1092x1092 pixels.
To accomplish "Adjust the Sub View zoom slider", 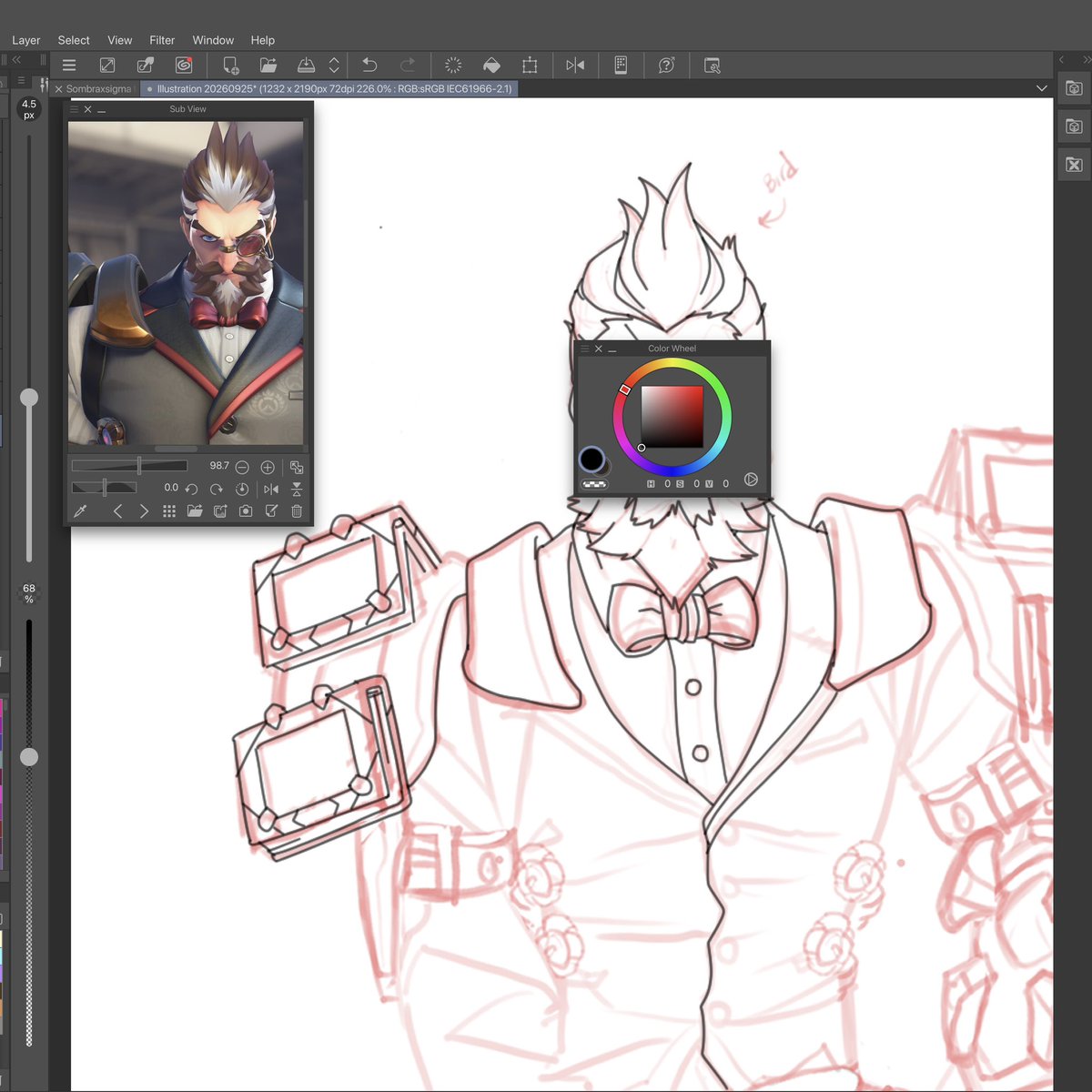I will point(129,466).
